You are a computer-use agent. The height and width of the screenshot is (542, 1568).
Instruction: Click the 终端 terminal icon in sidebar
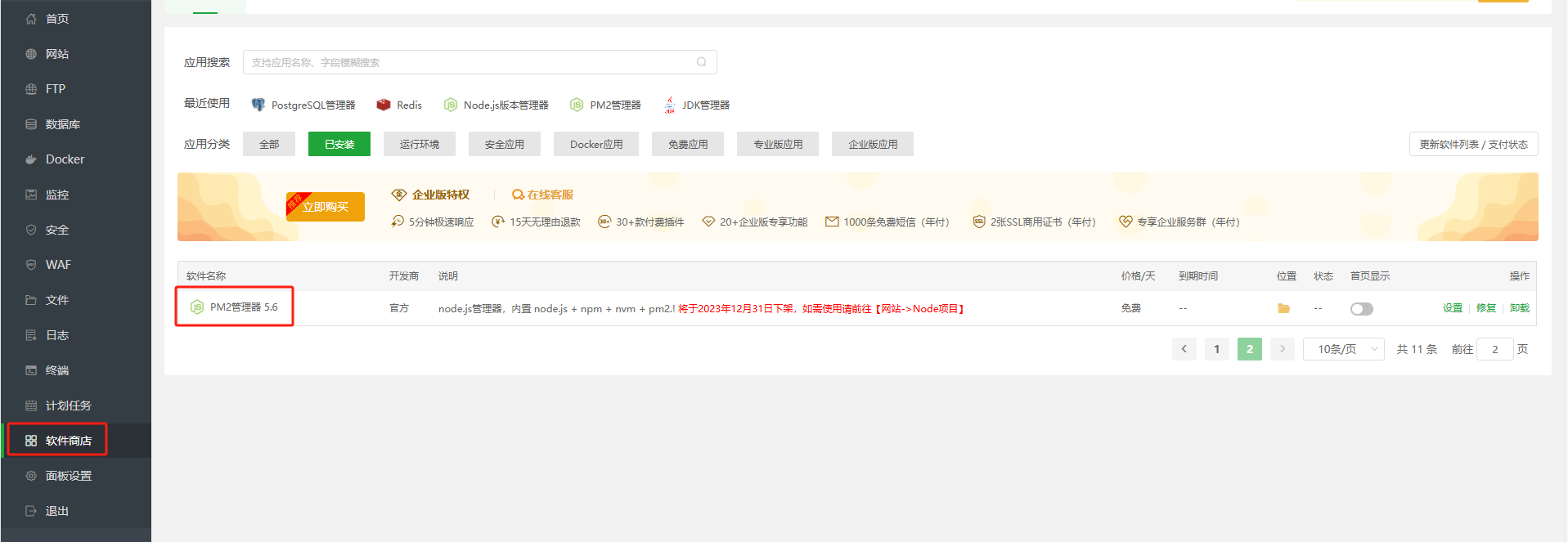[x=31, y=370]
